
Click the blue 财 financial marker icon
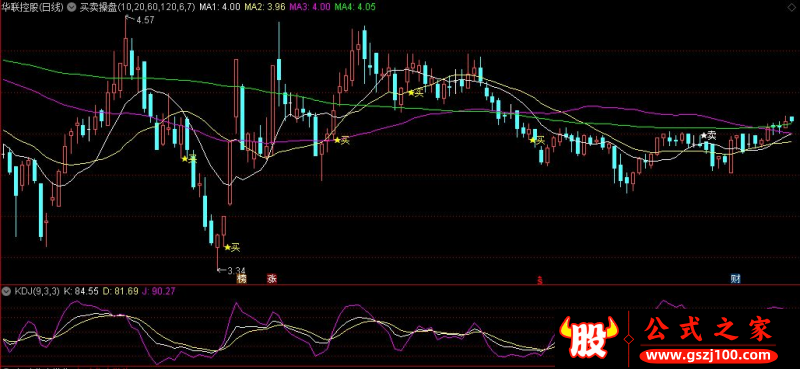click(x=735, y=279)
